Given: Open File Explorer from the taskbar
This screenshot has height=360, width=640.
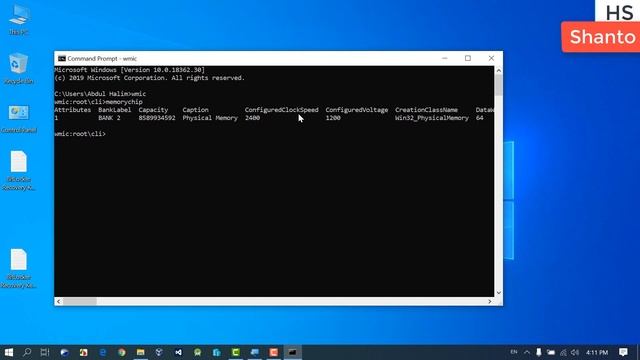Looking at the screenshot, I should 140,352.
